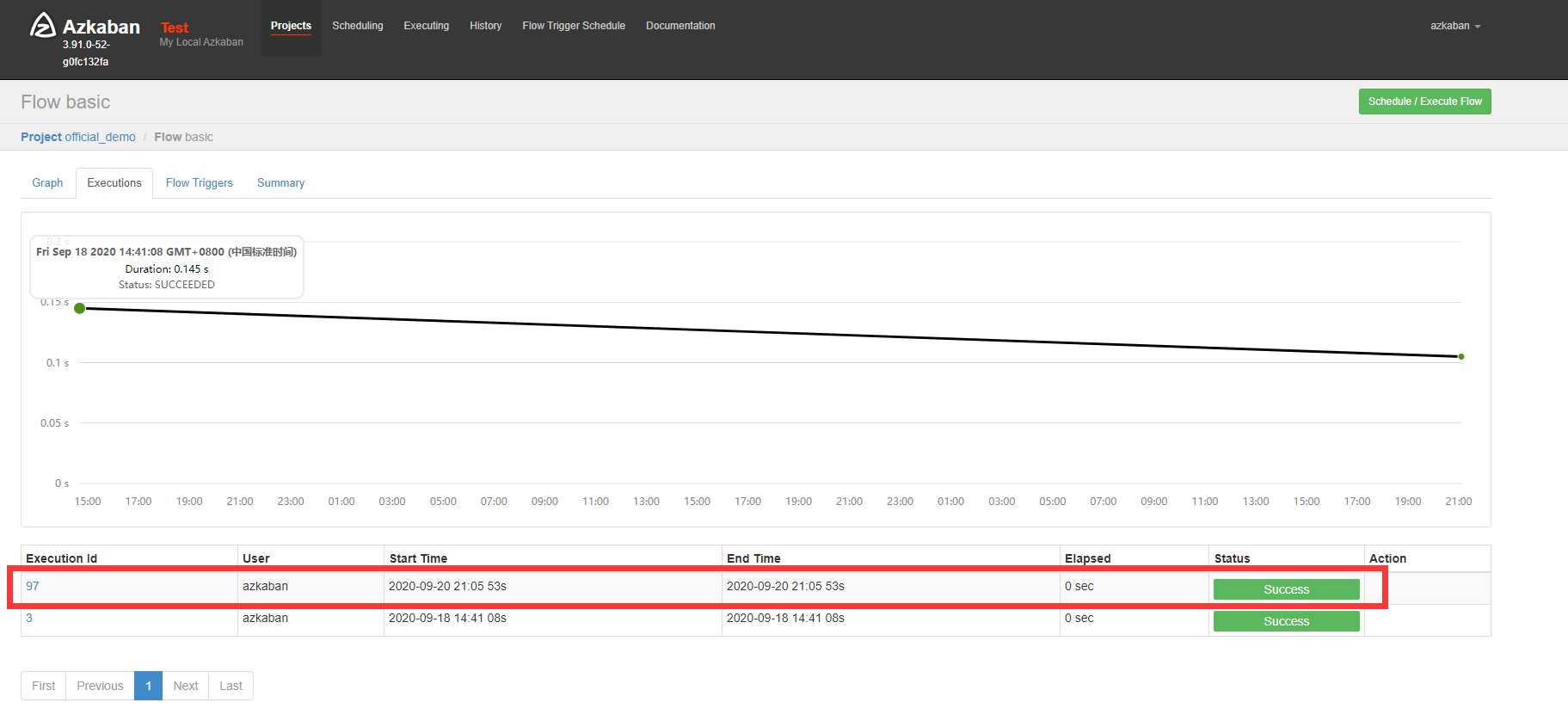This screenshot has height=721, width=1568.
Task: Open the Documentation link
Action: pyautogui.click(x=680, y=26)
